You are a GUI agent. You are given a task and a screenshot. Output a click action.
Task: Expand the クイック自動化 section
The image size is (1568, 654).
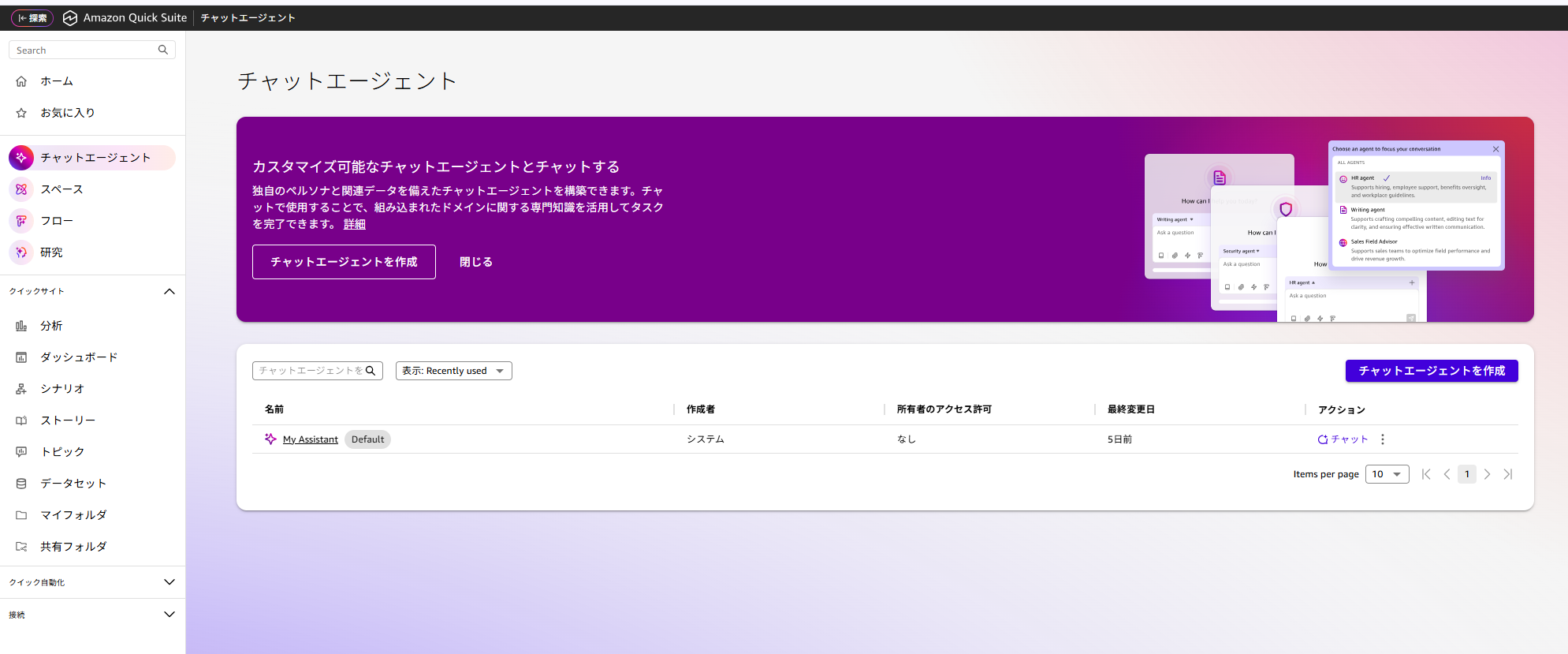click(x=169, y=582)
